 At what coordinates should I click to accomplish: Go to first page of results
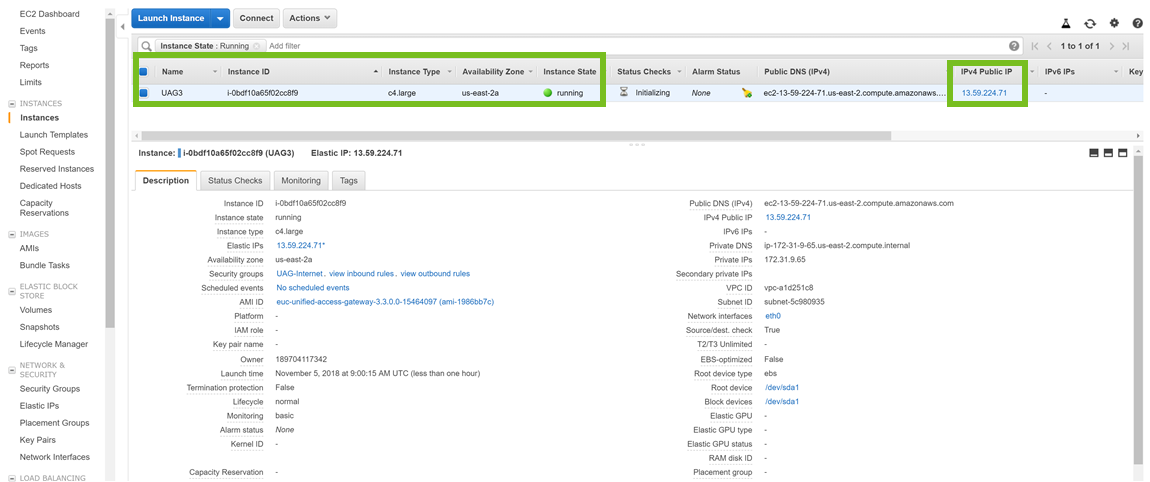pyautogui.click(x=1035, y=45)
